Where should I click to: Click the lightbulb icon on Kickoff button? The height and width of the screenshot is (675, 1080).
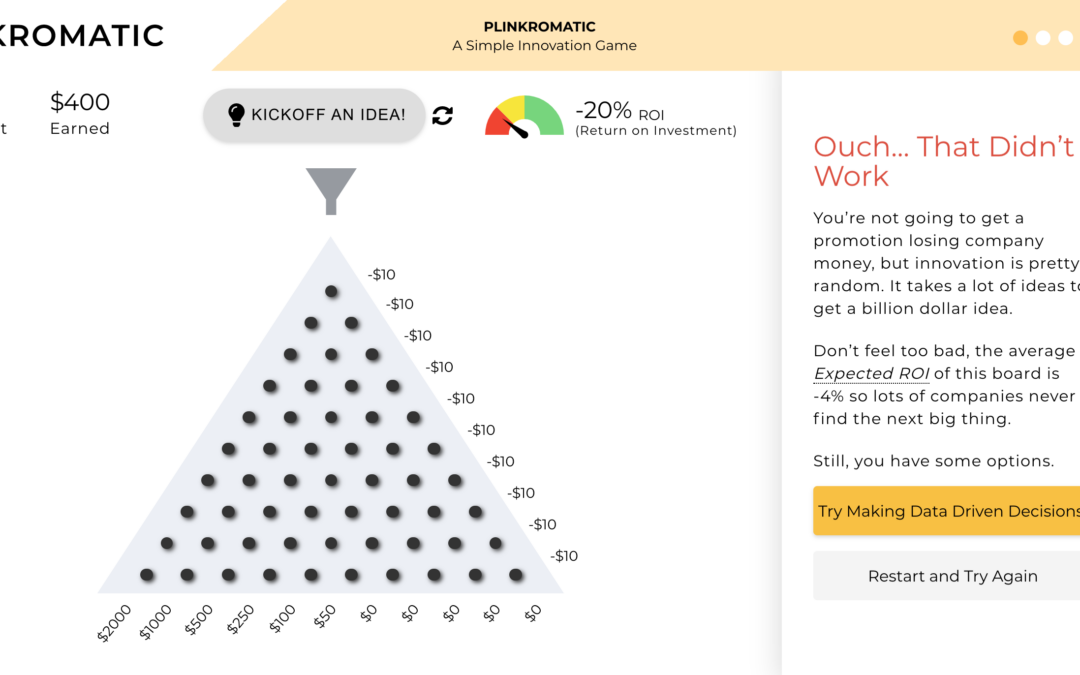click(x=236, y=115)
